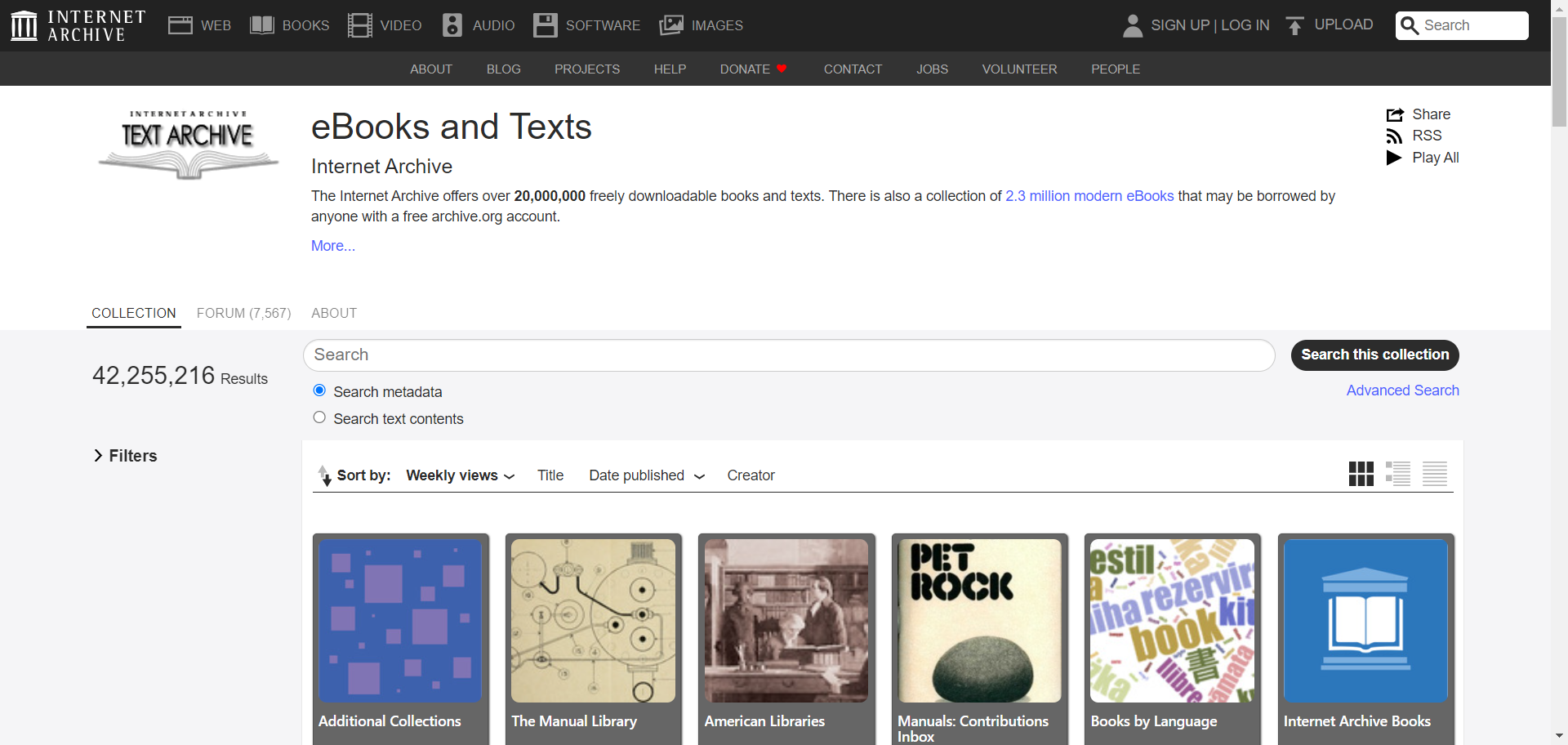
Task: Open Help in top navigation
Action: [670, 69]
